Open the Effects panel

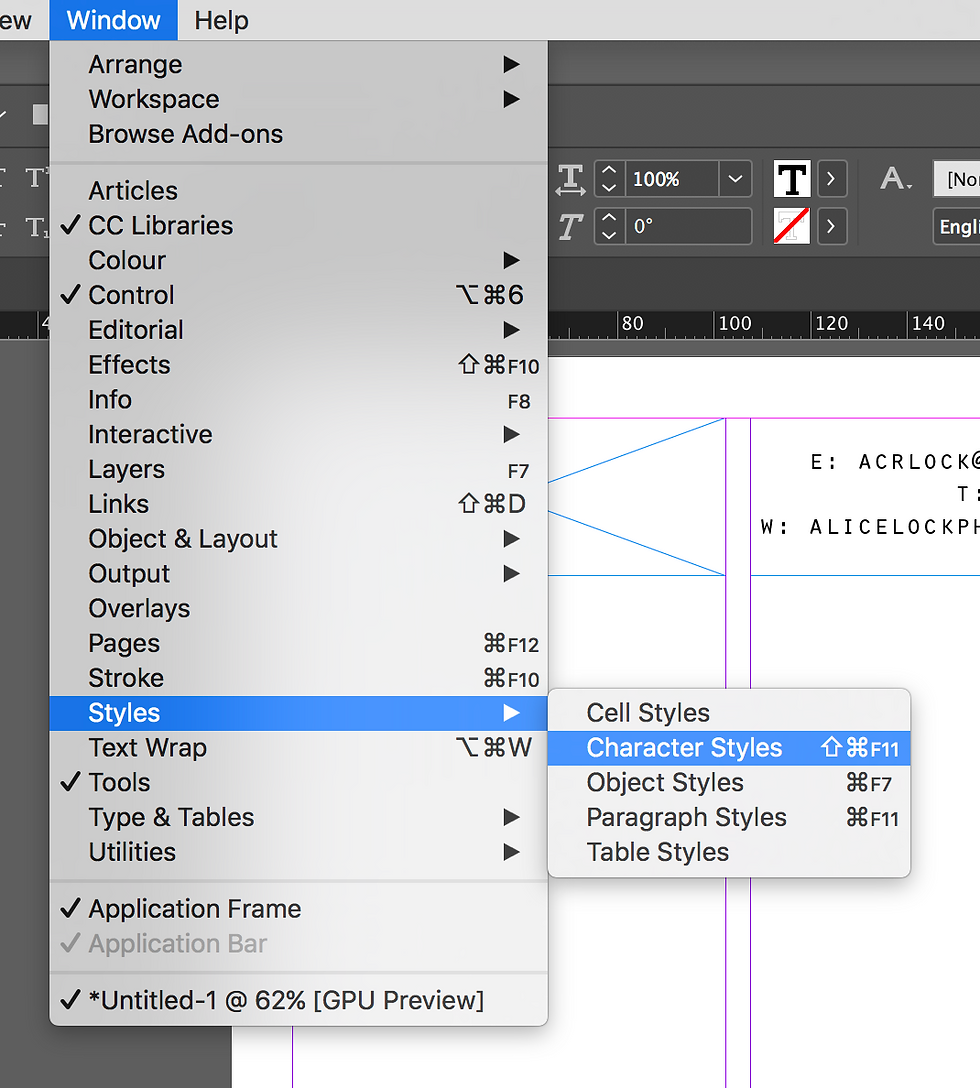(x=298, y=365)
